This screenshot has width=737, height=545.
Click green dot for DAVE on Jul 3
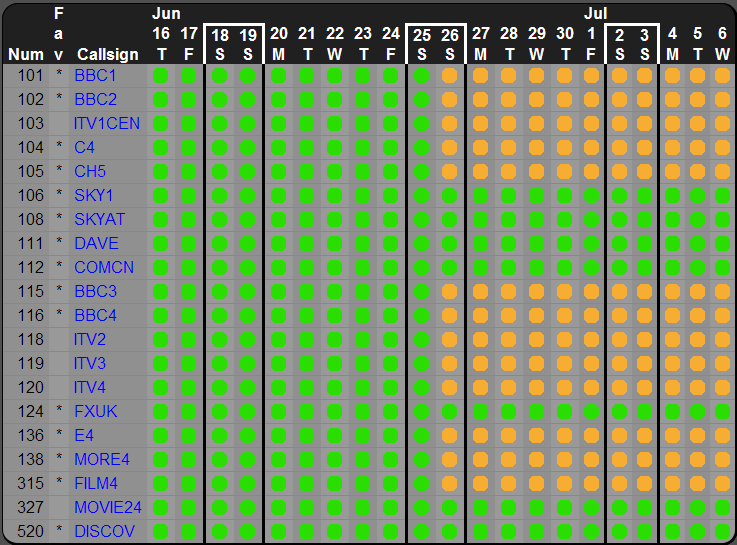point(644,243)
